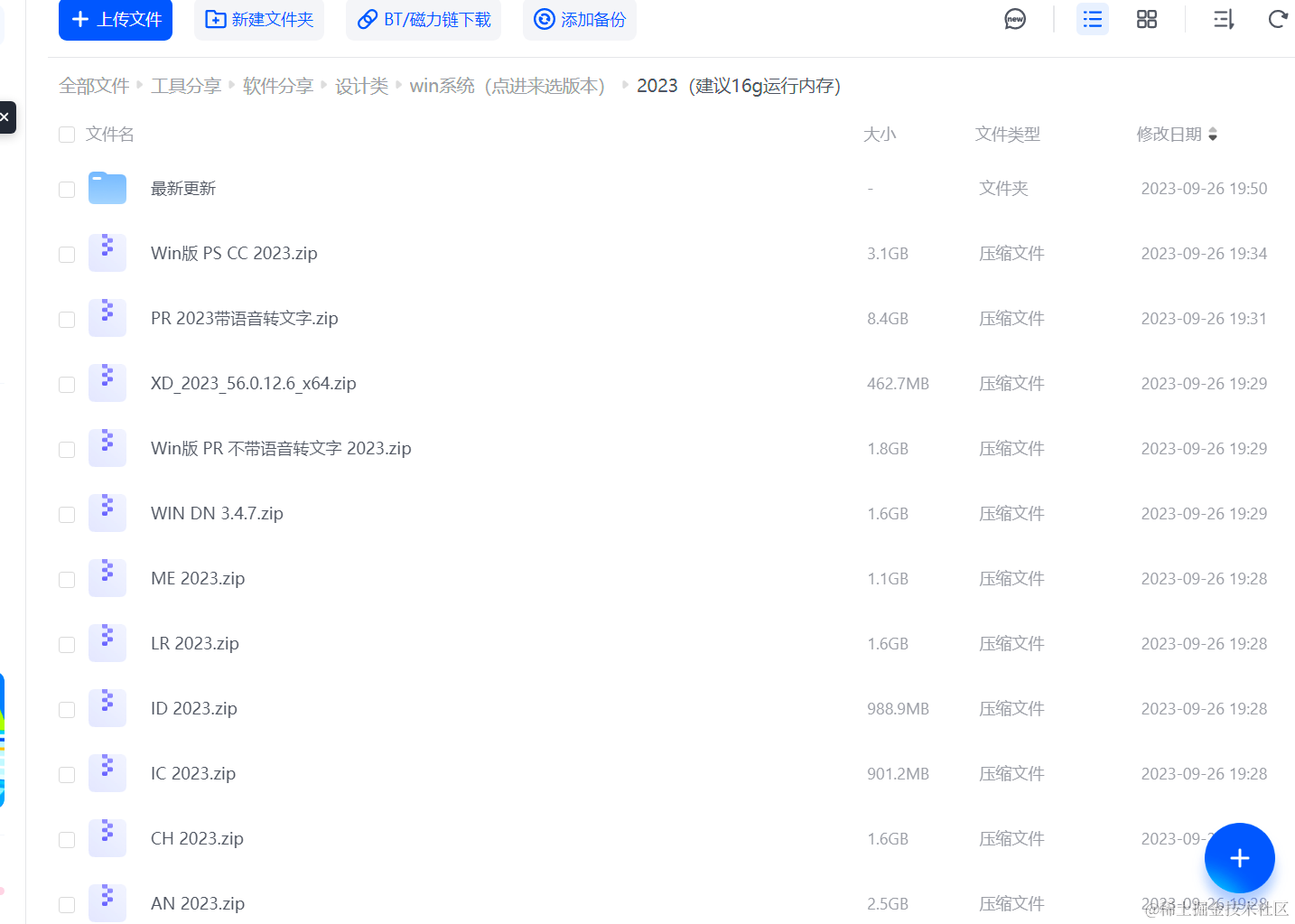Open file CH 2023.zip

point(197,839)
